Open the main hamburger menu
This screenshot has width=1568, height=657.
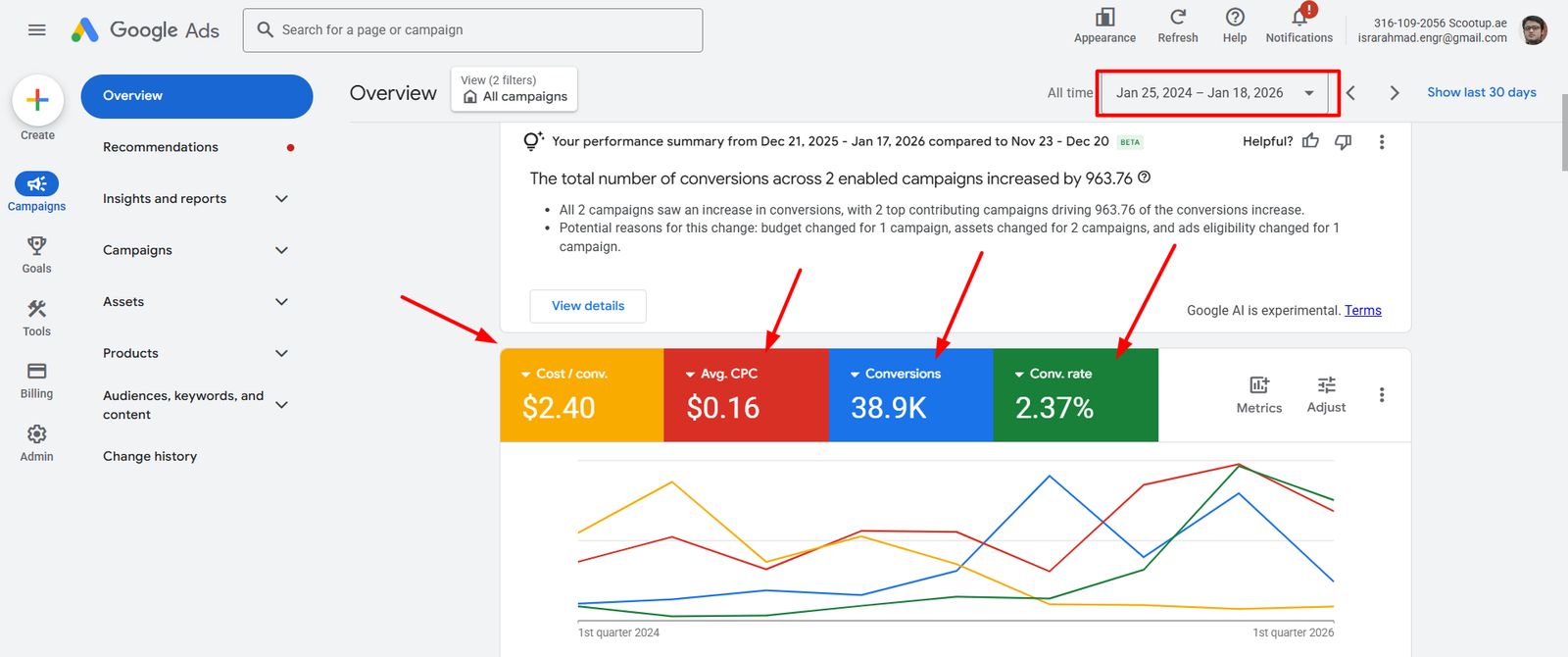click(37, 30)
